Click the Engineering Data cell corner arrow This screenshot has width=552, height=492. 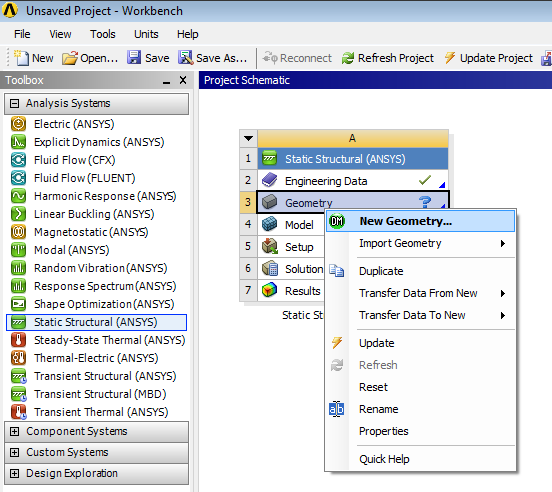pos(442,185)
